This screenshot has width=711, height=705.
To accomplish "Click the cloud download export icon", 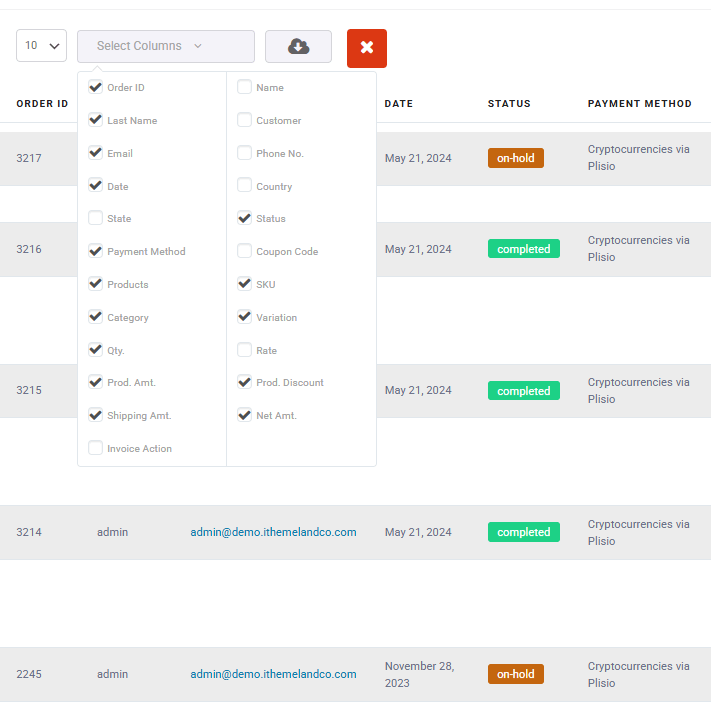I will tap(298, 46).
